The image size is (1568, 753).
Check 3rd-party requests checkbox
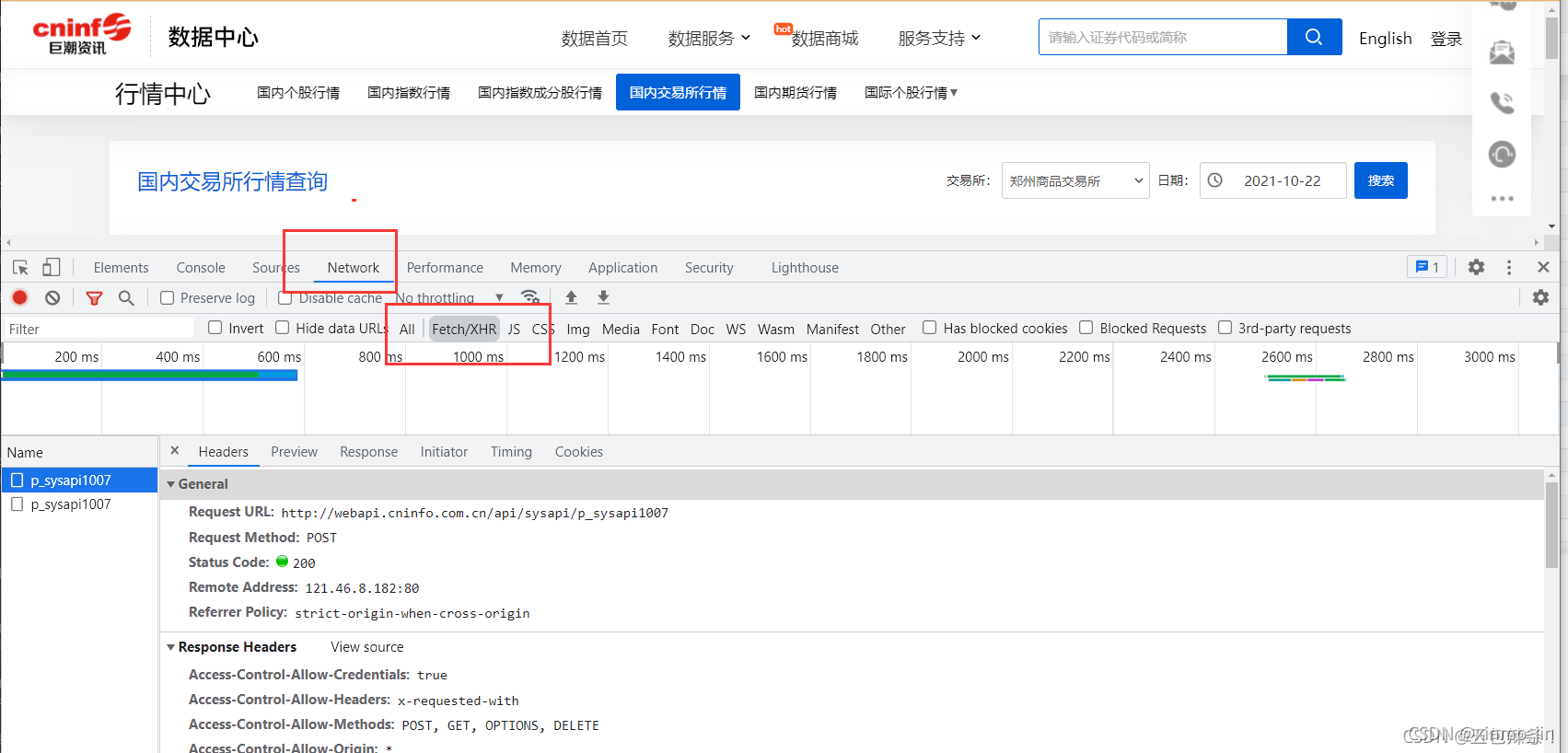[x=1225, y=328]
